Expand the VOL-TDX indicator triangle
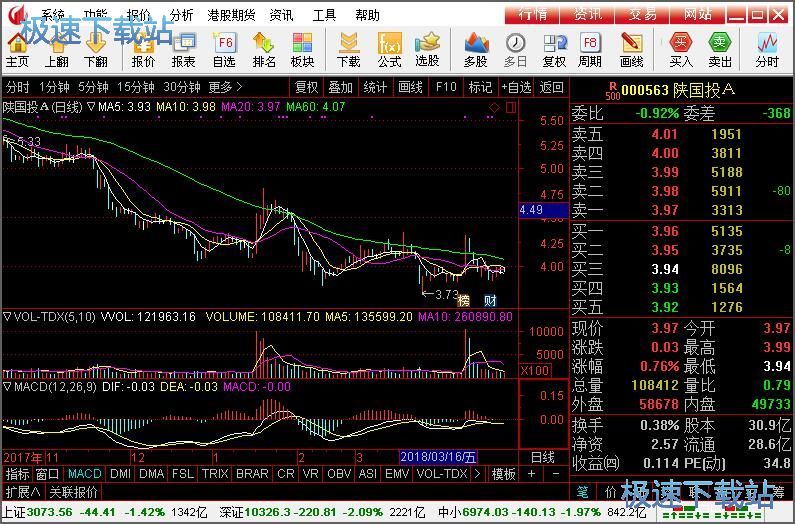The image size is (795, 524). pyautogui.click(x=7, y=317)
